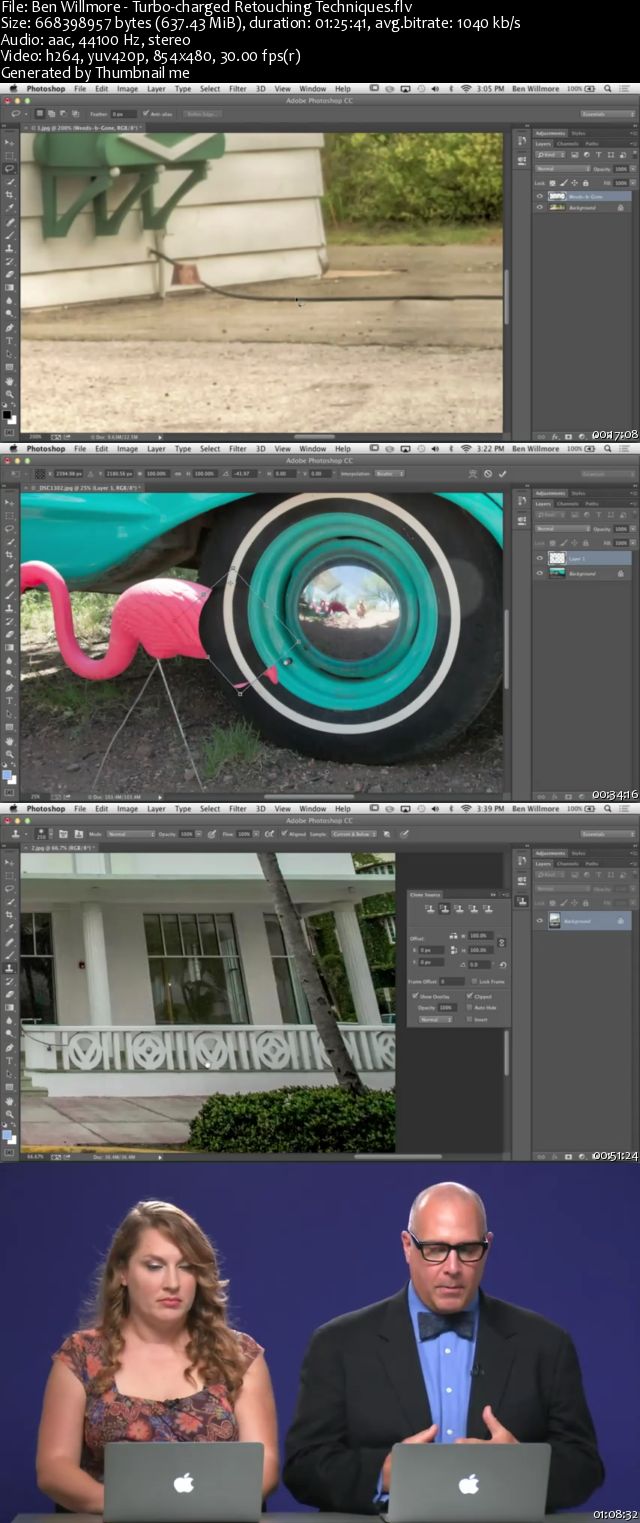640x1523 pixels.
Task: Select the second clone source icon in Clone Source
Action: coord(444,908)
